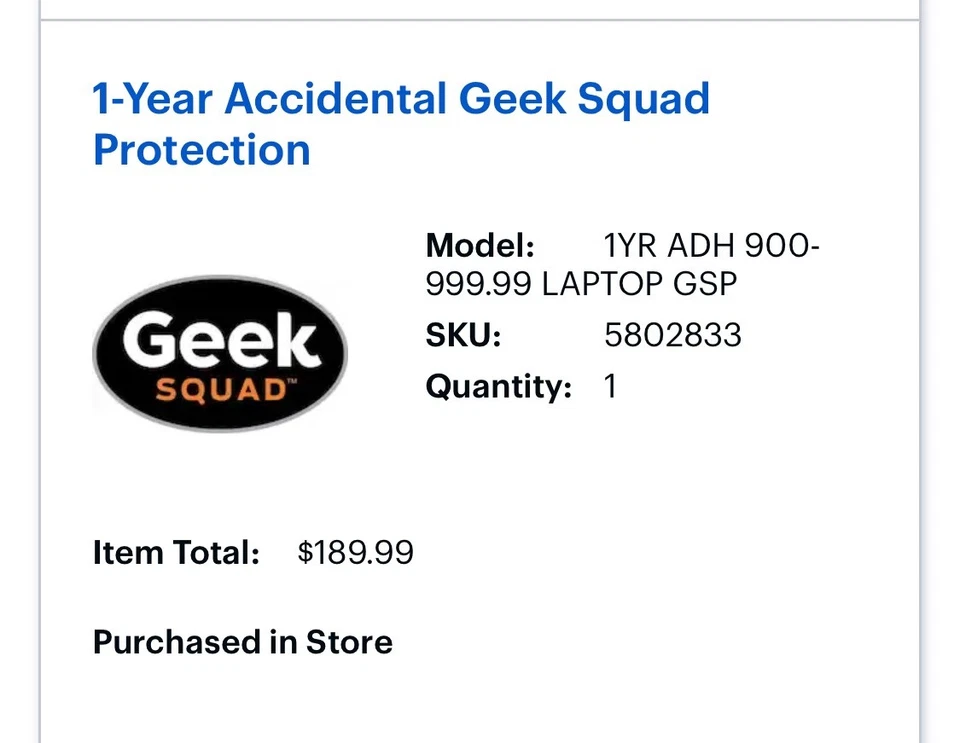The image size is (960, 743).
Task: Select the "SKU:" label
Action: click(463, 335)
